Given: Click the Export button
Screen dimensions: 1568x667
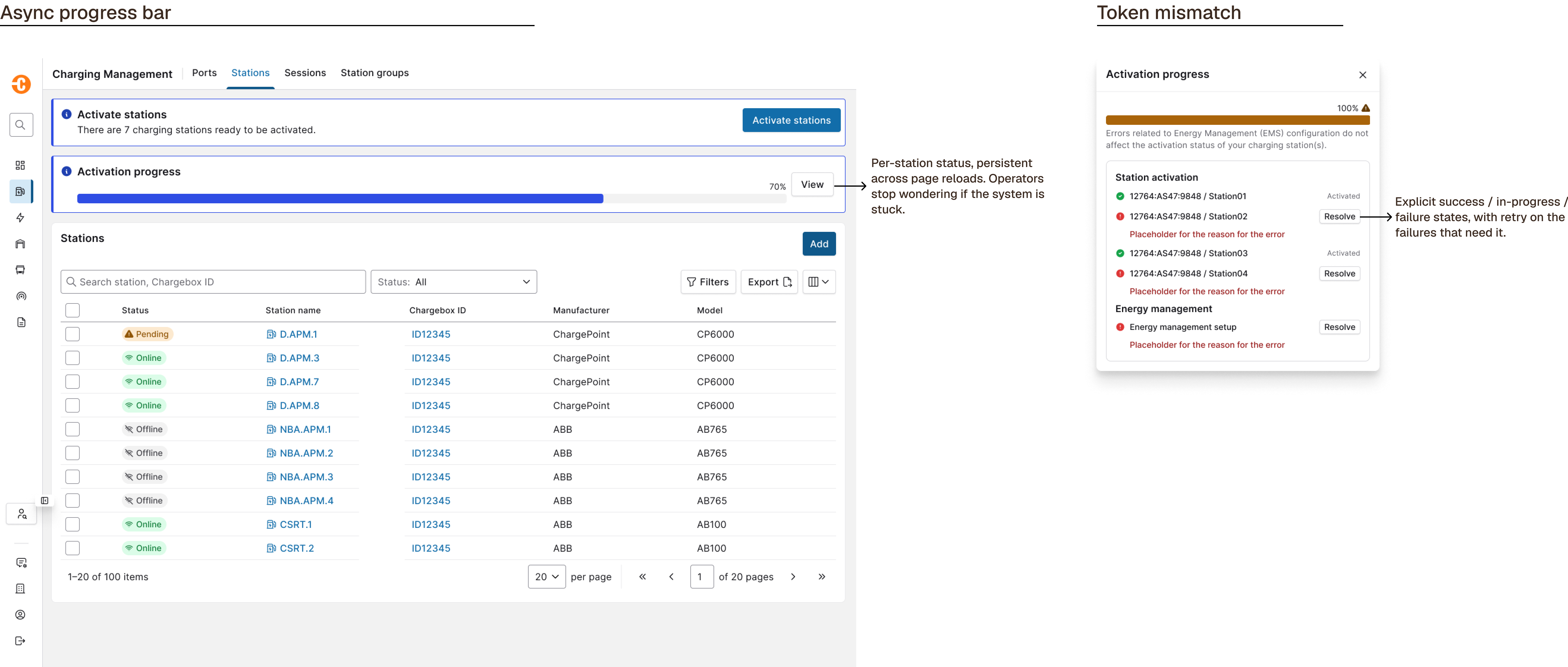Looking at the screenshot, I should coord(769,282).
